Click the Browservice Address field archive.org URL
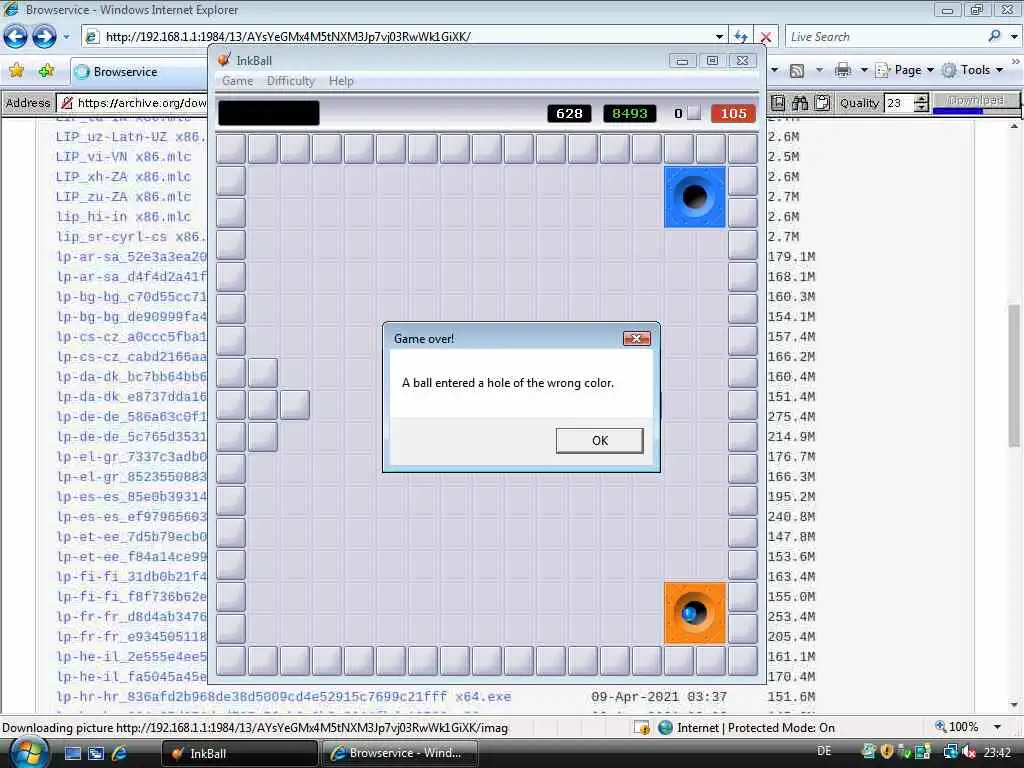 141,103
